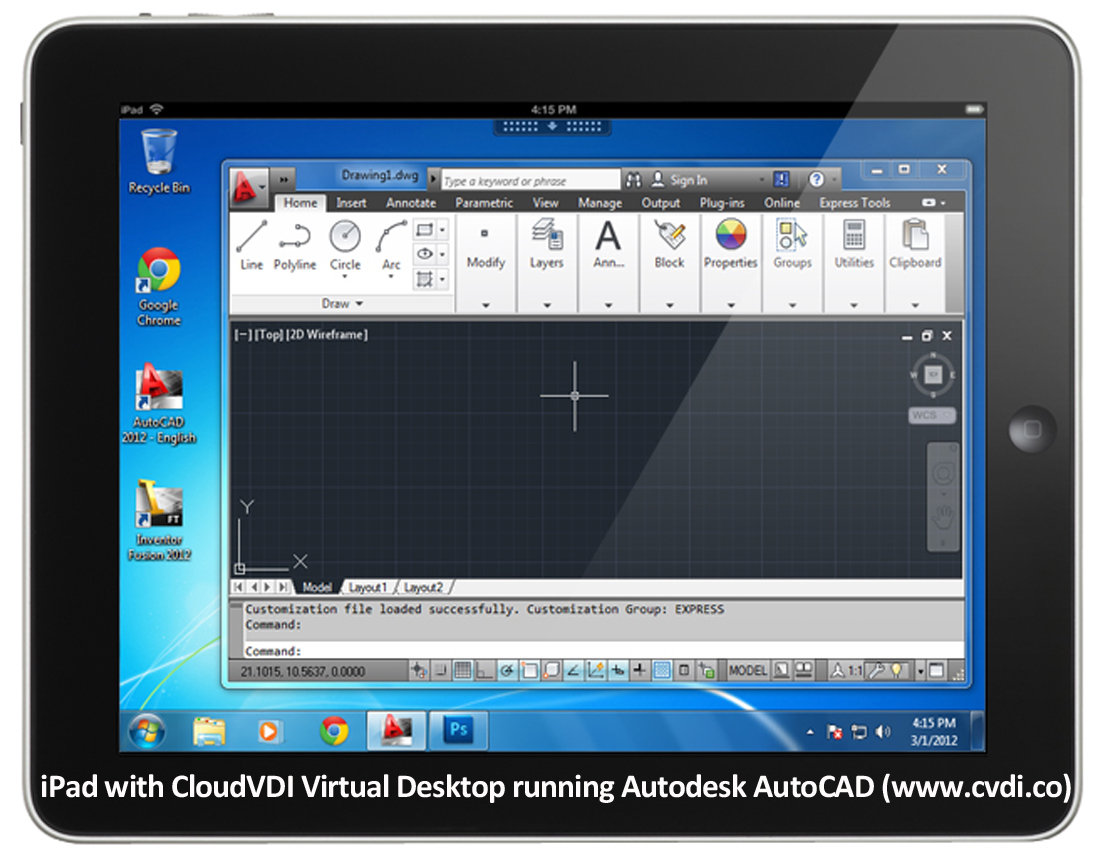Click the Help question mark icon
1103x865 pixels.
point(816,179)
